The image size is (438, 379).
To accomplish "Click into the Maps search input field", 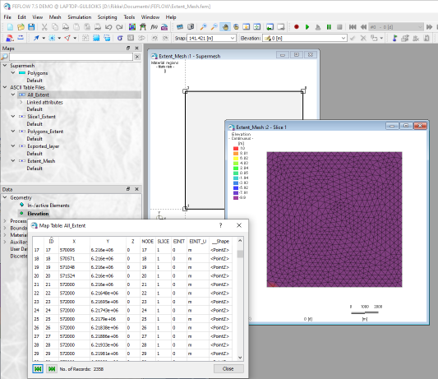I will click(71, 57).
